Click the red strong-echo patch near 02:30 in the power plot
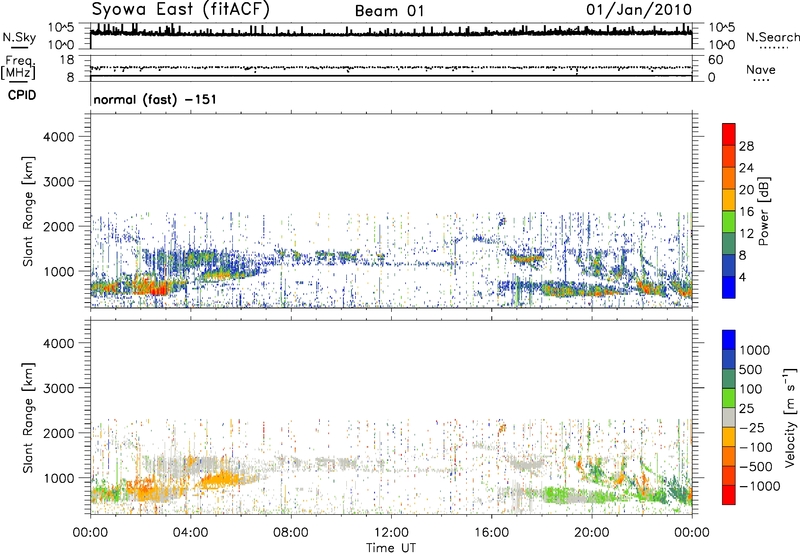 point(155,288)
